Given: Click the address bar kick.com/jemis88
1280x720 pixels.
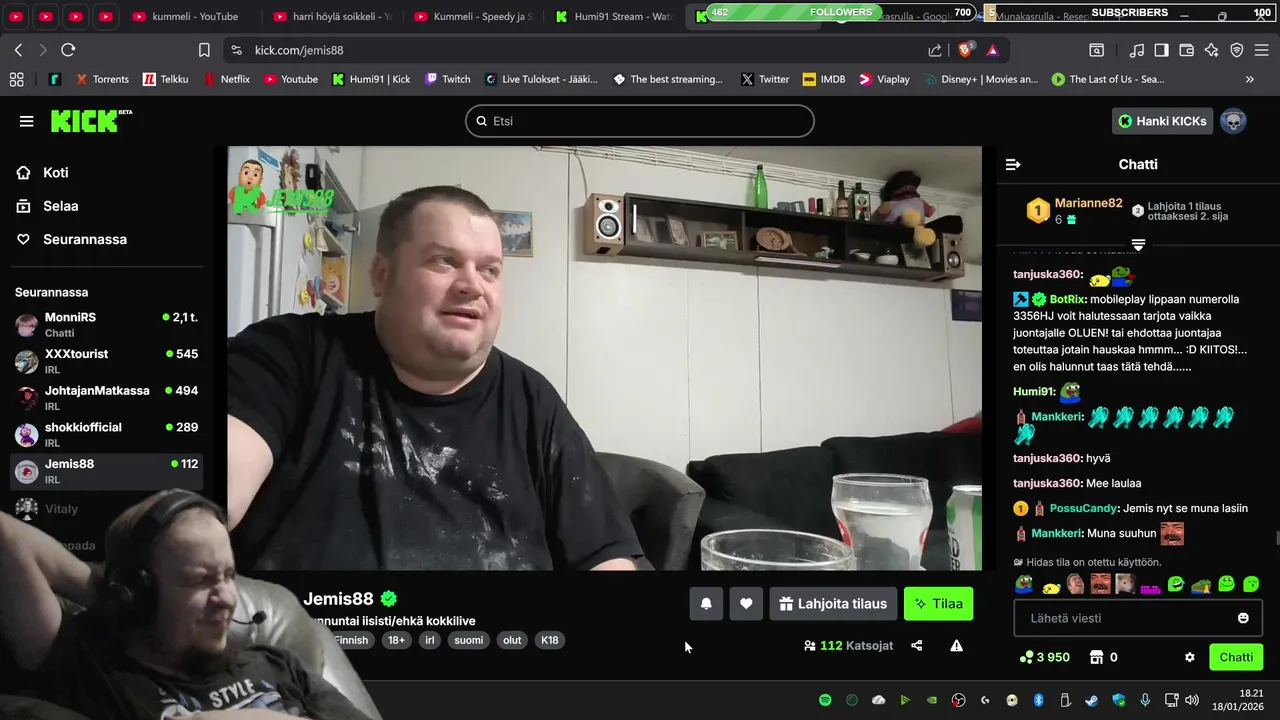Looking at the screenshot, I should (x=299, y=50).
